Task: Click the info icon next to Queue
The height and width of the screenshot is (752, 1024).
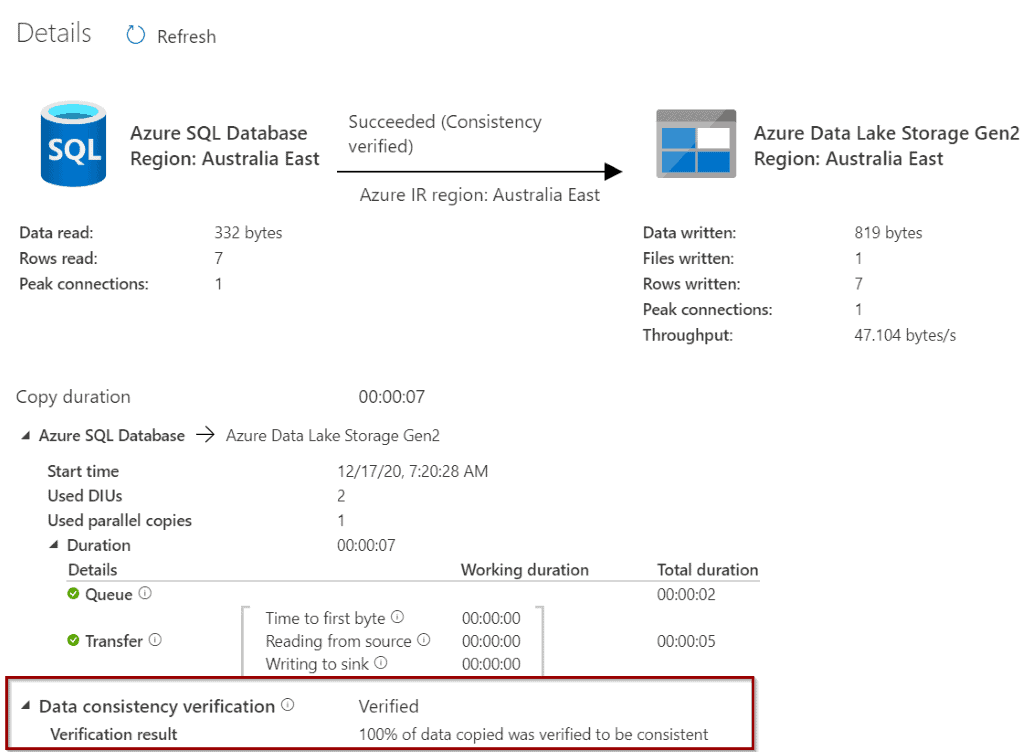Action: click(145, 594)
